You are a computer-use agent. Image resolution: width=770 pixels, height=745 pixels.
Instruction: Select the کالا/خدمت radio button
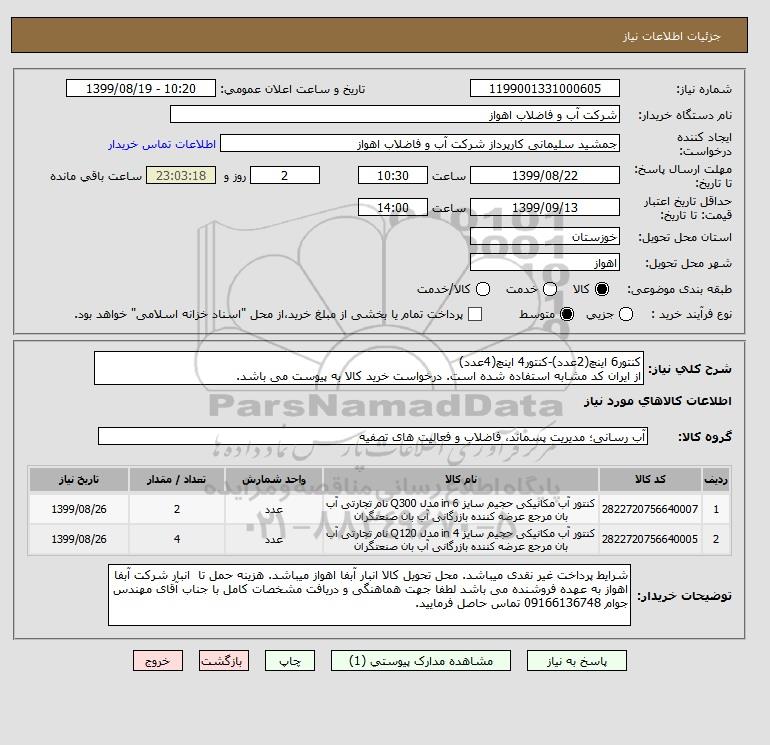pos(483,289)
